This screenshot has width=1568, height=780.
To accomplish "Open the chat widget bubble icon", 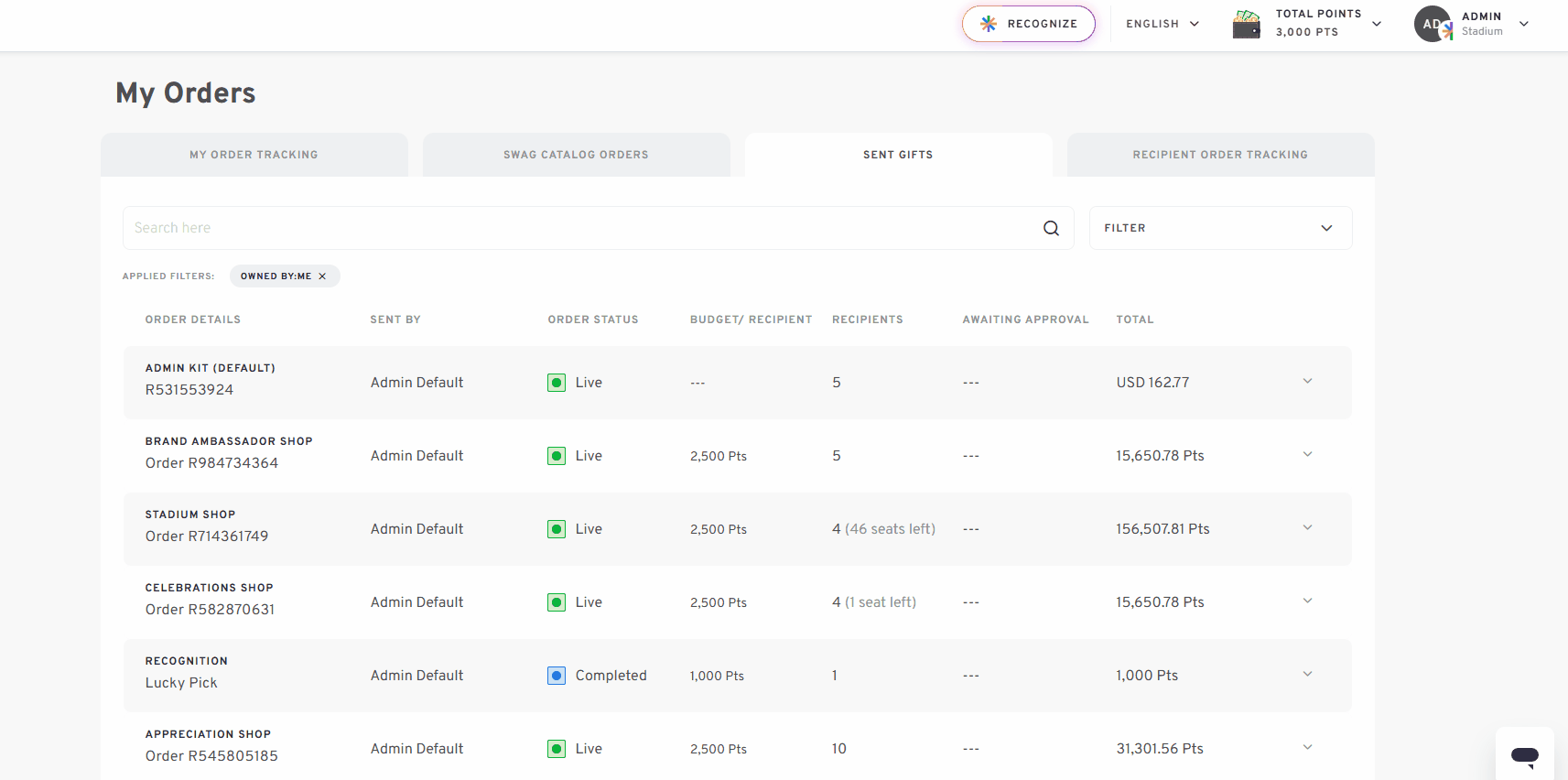I will [x=1524, y=755].
